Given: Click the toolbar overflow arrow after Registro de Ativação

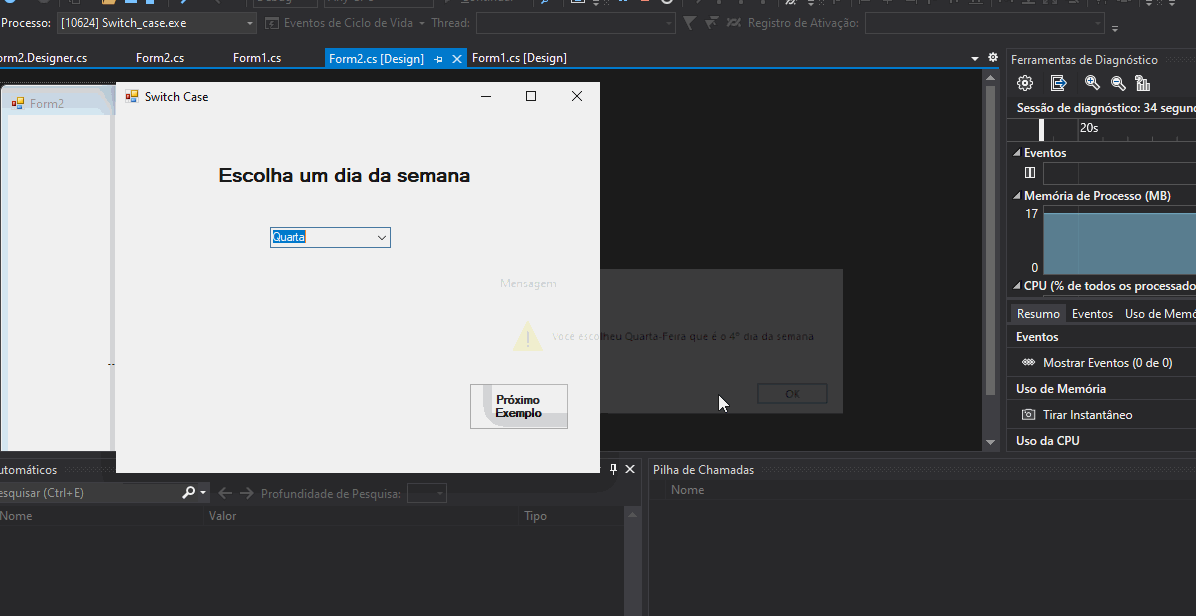Looking at the screenshot, I should tap(1114, 29).
